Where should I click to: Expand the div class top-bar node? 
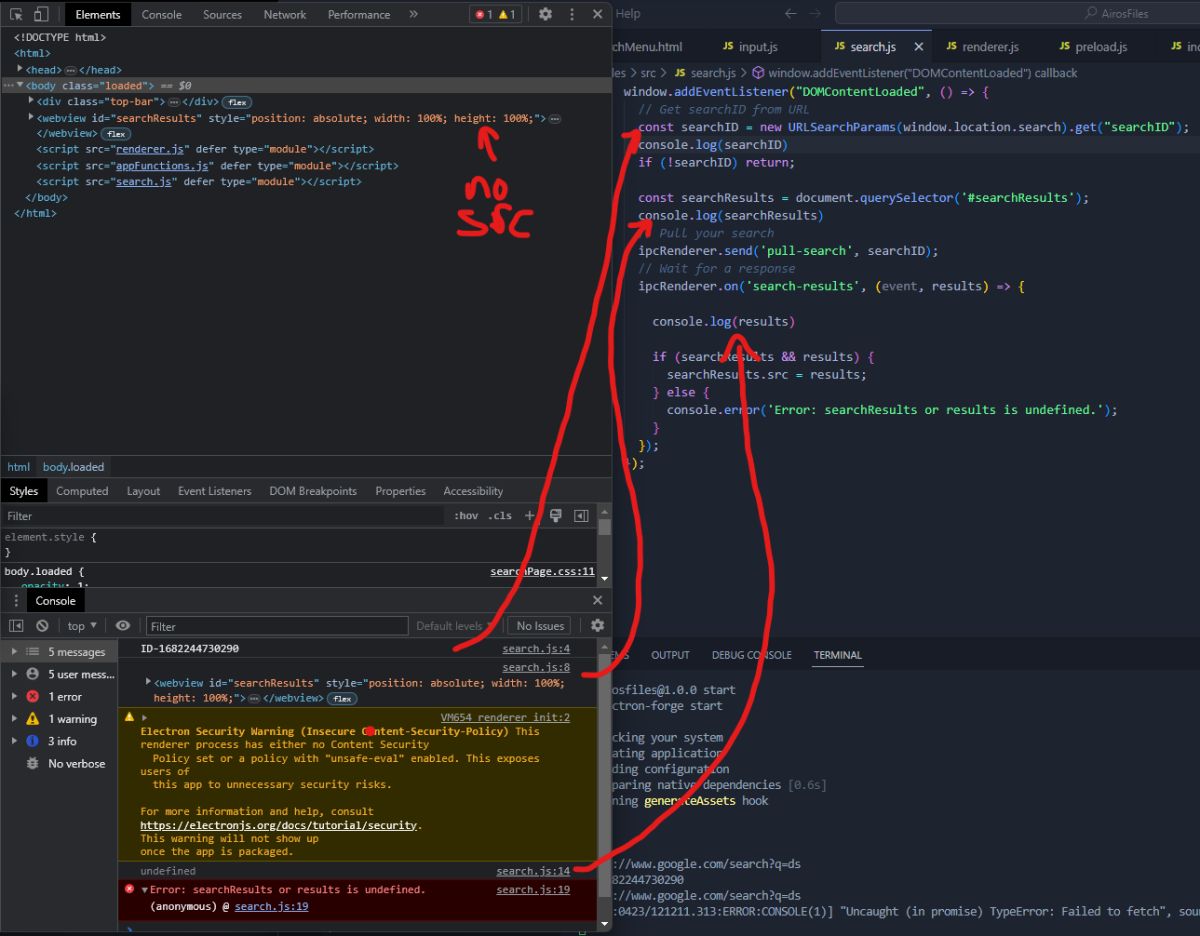[x=31, y=101]
